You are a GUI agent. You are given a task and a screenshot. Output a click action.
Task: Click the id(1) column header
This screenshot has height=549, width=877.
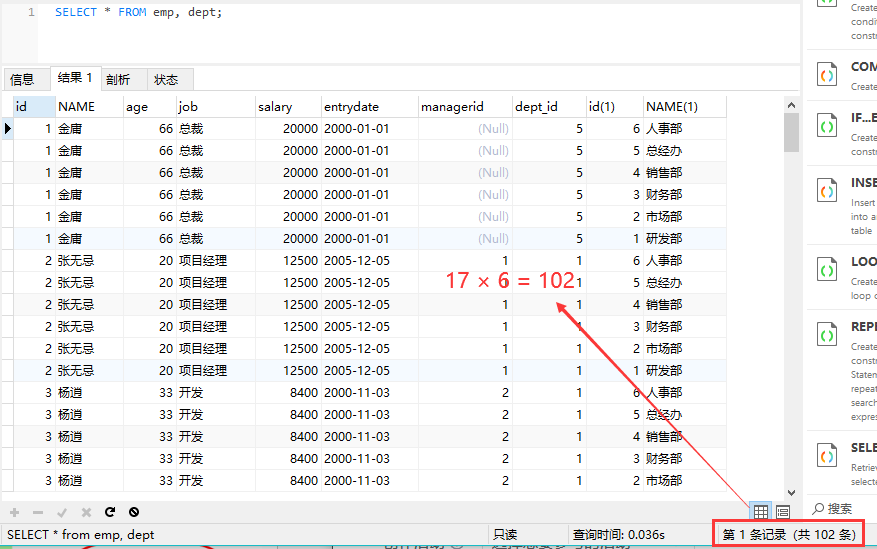tap(614, 106)
